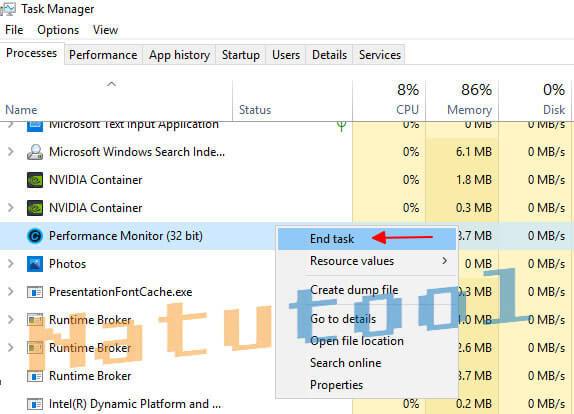
Task: Sort by Memory usage column
Action: point(462,101)
